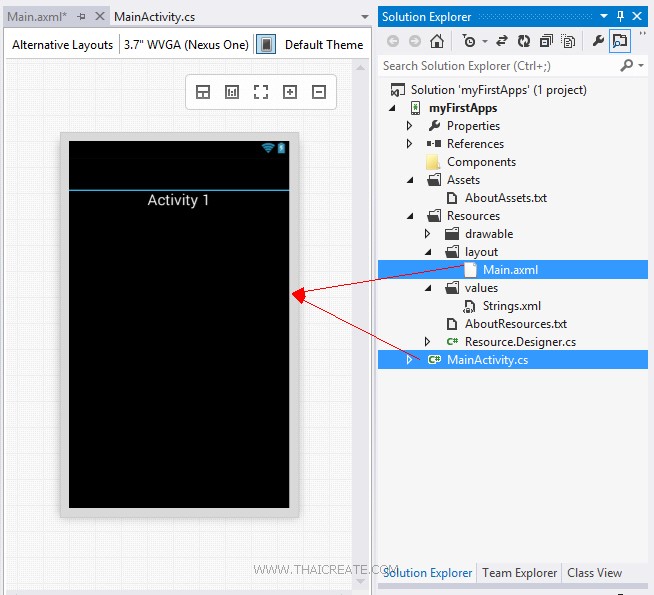
Task: Select AboutResources.txt file
Action: point(516,324)
